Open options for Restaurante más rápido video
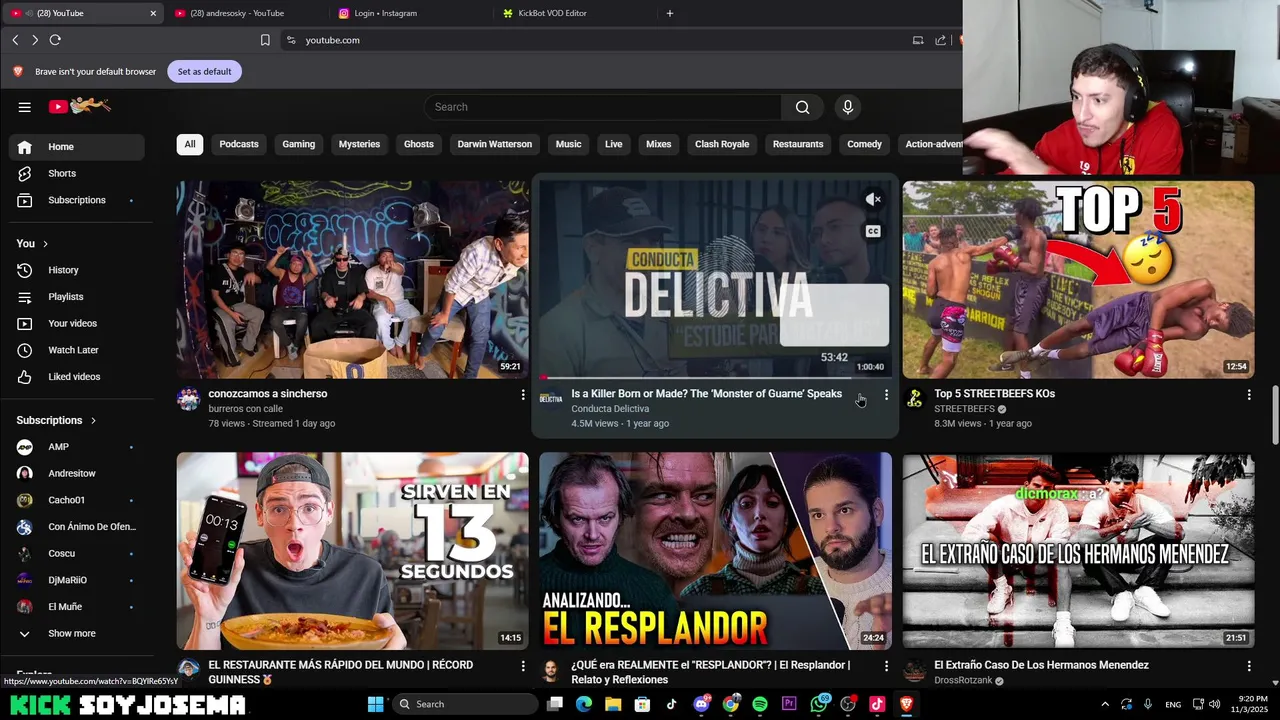 [x=522, y=665]
